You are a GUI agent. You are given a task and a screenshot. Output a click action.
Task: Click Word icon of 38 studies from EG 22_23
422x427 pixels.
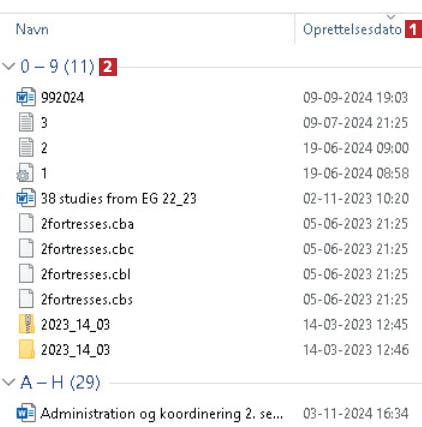[26, 198]
